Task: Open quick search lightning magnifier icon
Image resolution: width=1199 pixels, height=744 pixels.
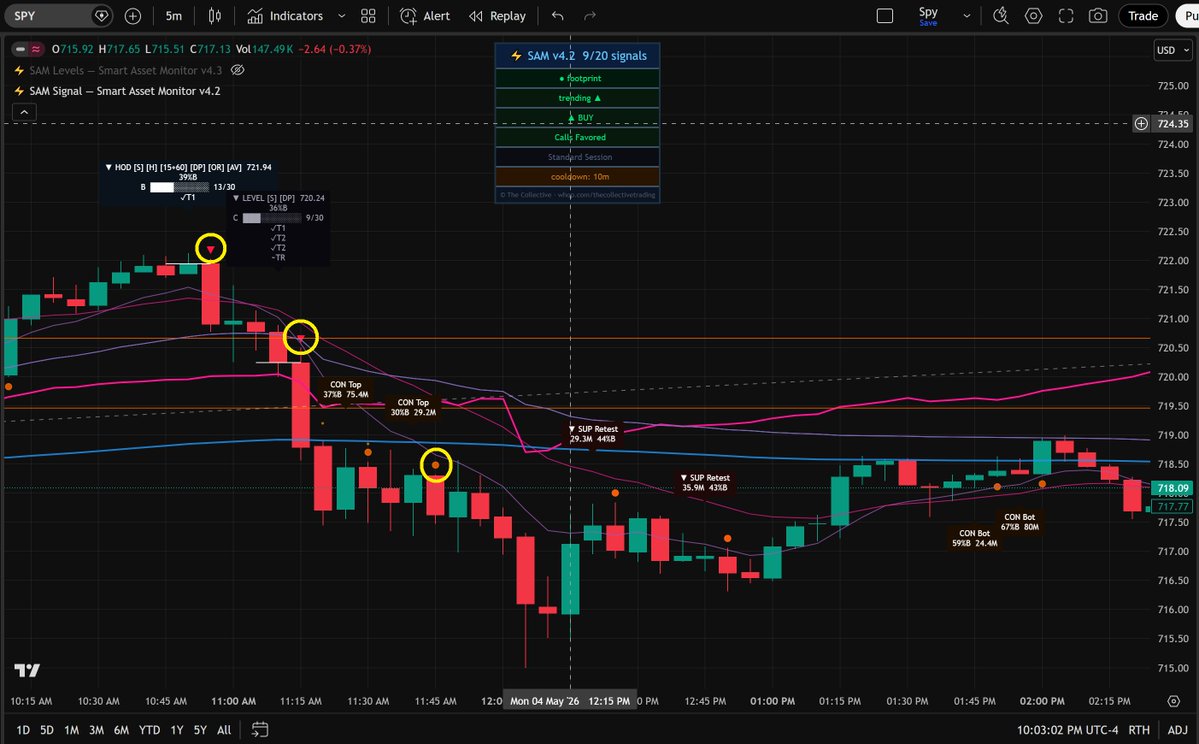Action: pyautogui.click(x=1000, y=15)
